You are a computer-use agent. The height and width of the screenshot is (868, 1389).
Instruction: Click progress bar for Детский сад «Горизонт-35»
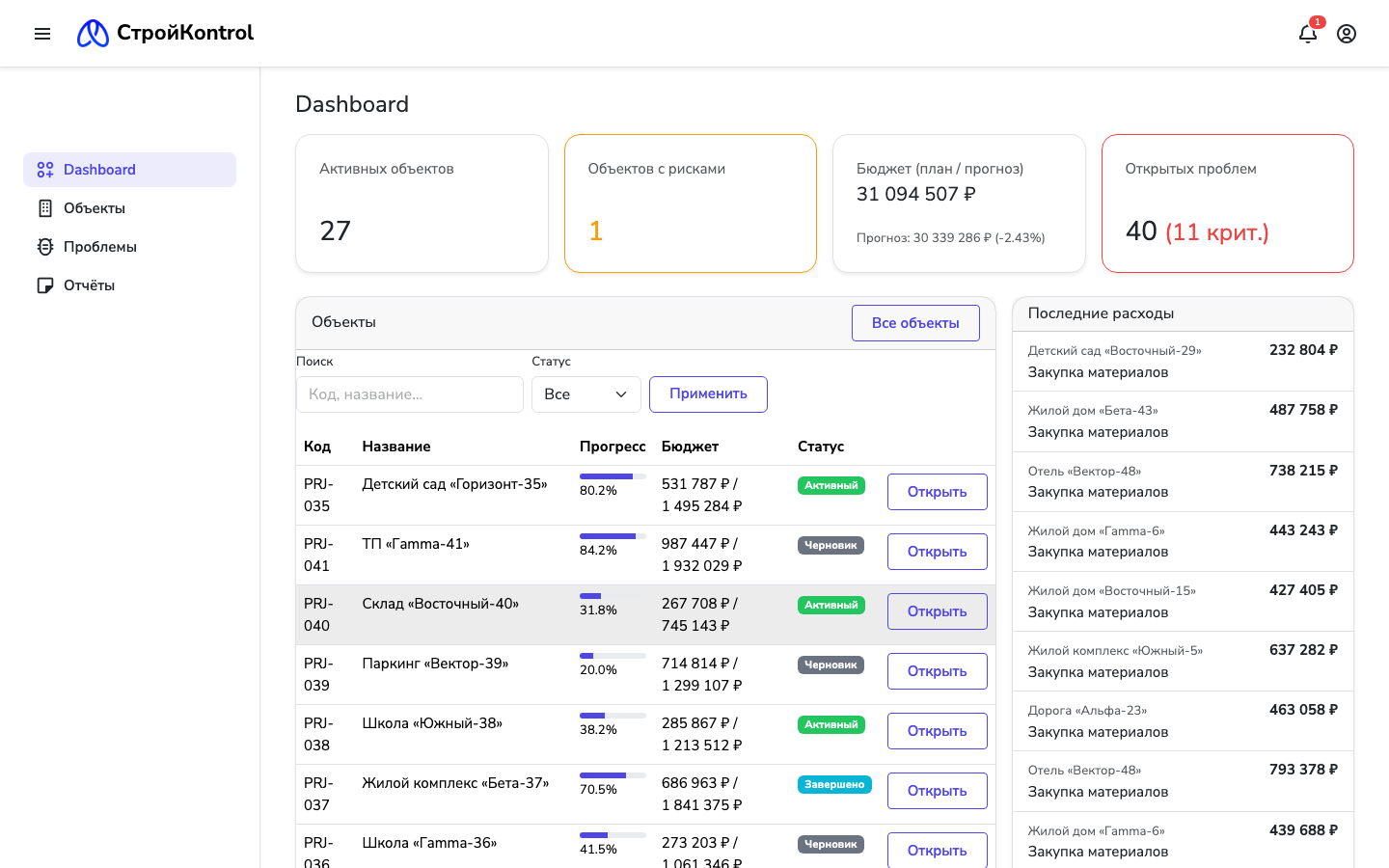pos(613,476)
